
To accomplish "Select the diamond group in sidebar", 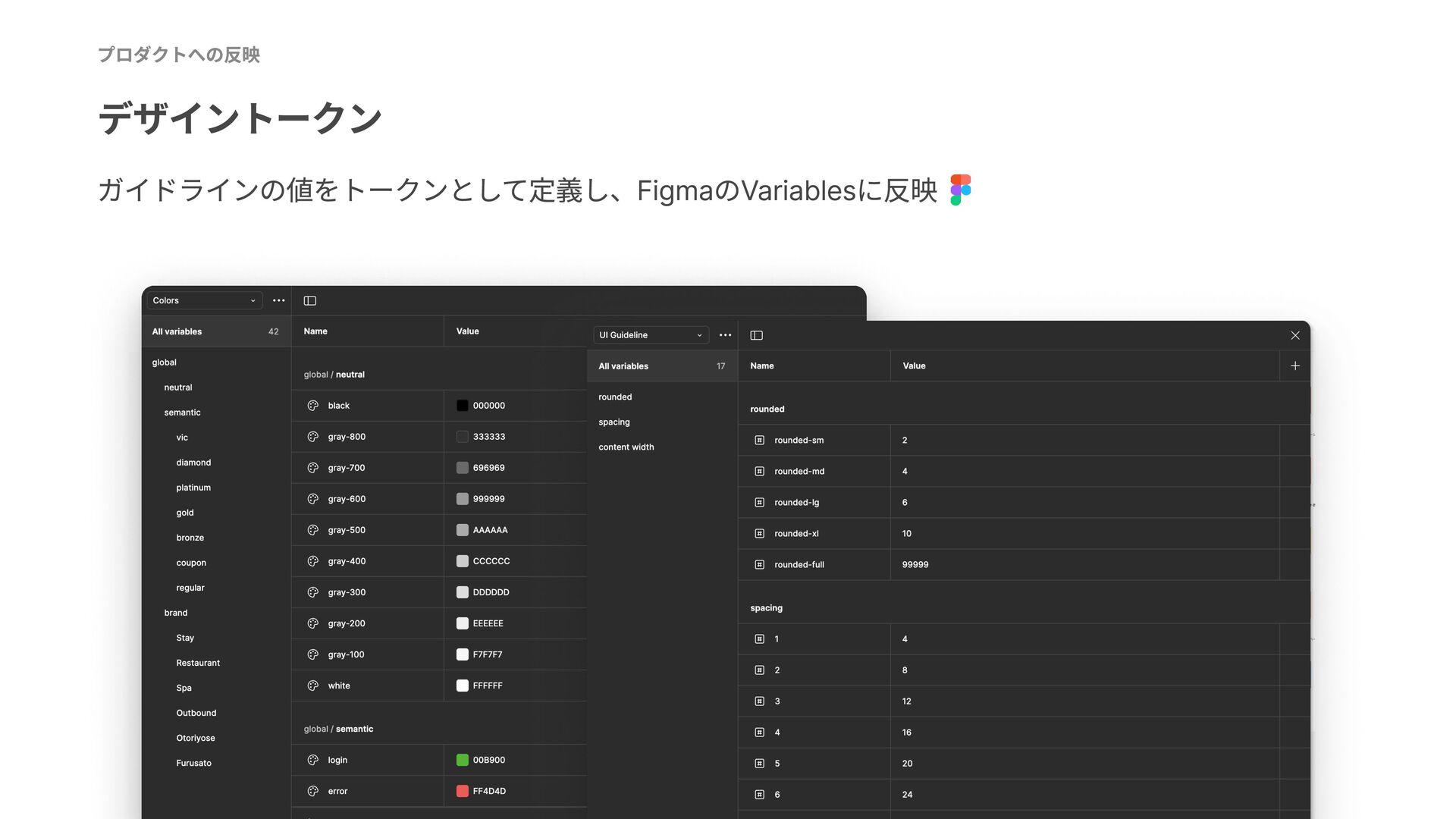I will click(193, 463).
